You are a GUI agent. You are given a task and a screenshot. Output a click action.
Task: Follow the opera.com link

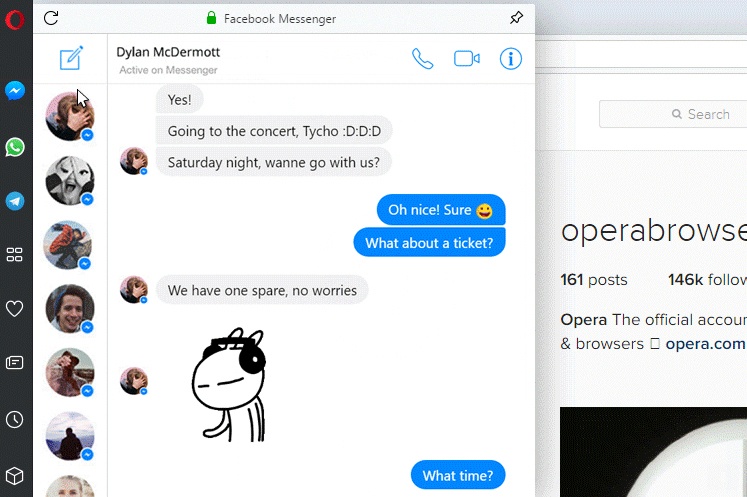click(x=705, y=344)
